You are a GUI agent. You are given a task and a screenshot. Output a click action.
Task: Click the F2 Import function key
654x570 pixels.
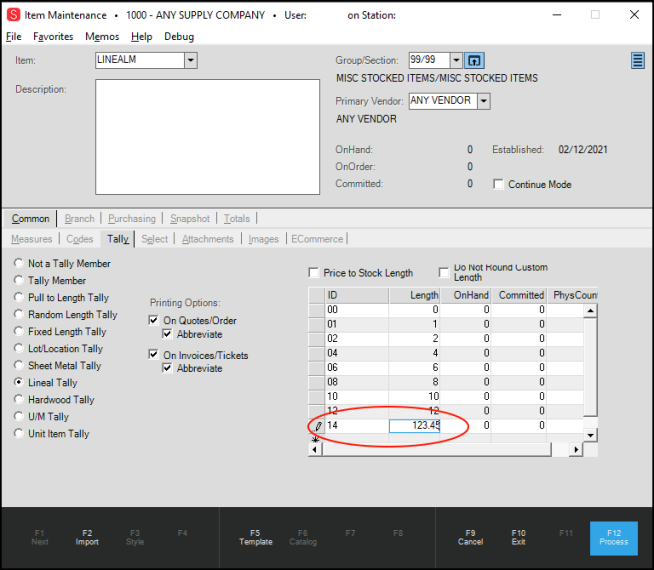point(87,537)
